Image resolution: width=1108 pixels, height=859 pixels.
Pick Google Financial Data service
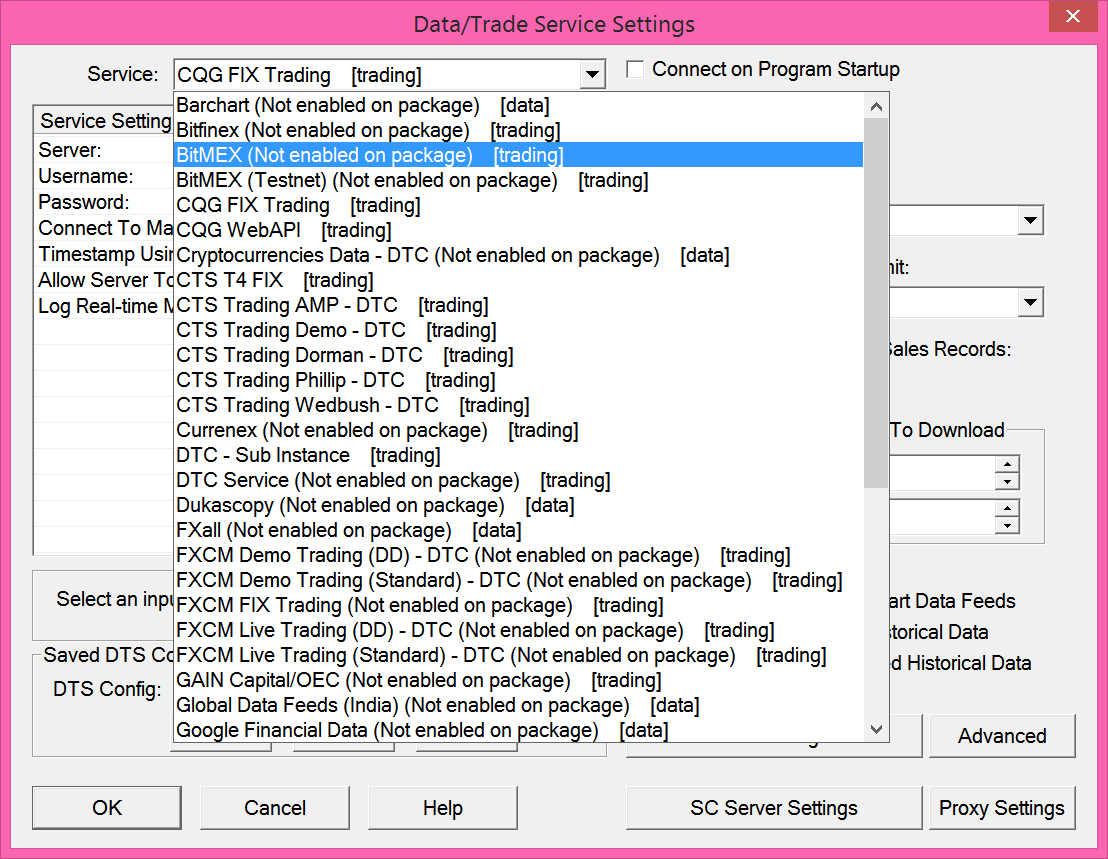pyautogui.click(x=518, y=730)
